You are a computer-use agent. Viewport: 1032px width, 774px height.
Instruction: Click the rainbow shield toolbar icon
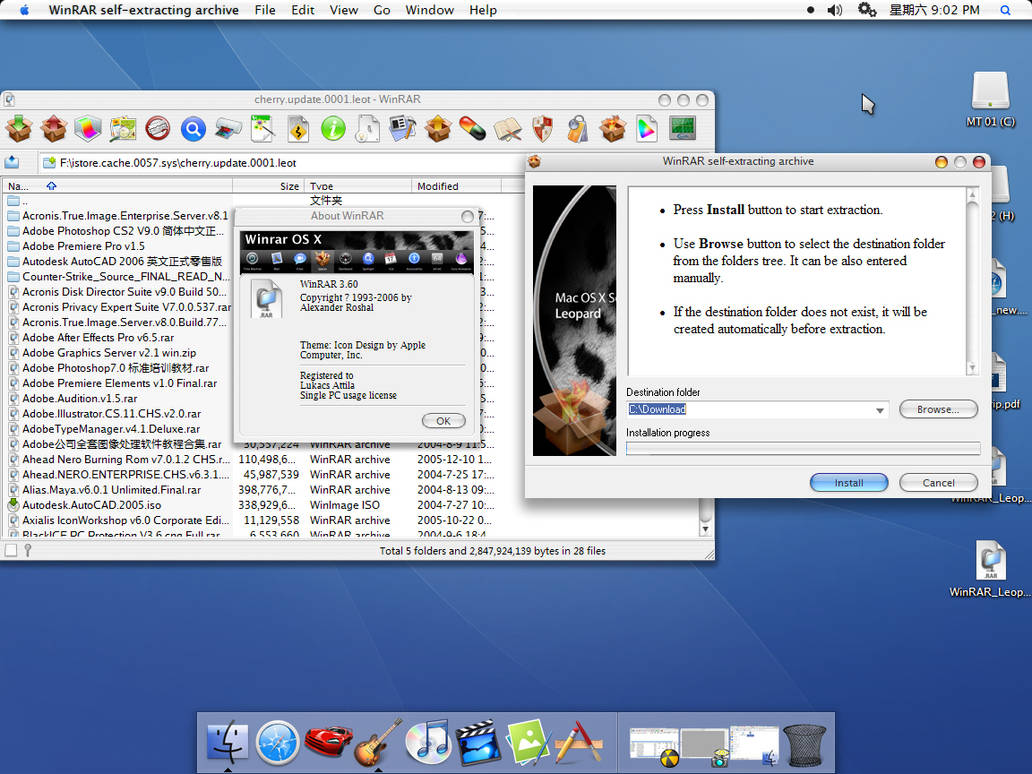(x=88, y=128)
